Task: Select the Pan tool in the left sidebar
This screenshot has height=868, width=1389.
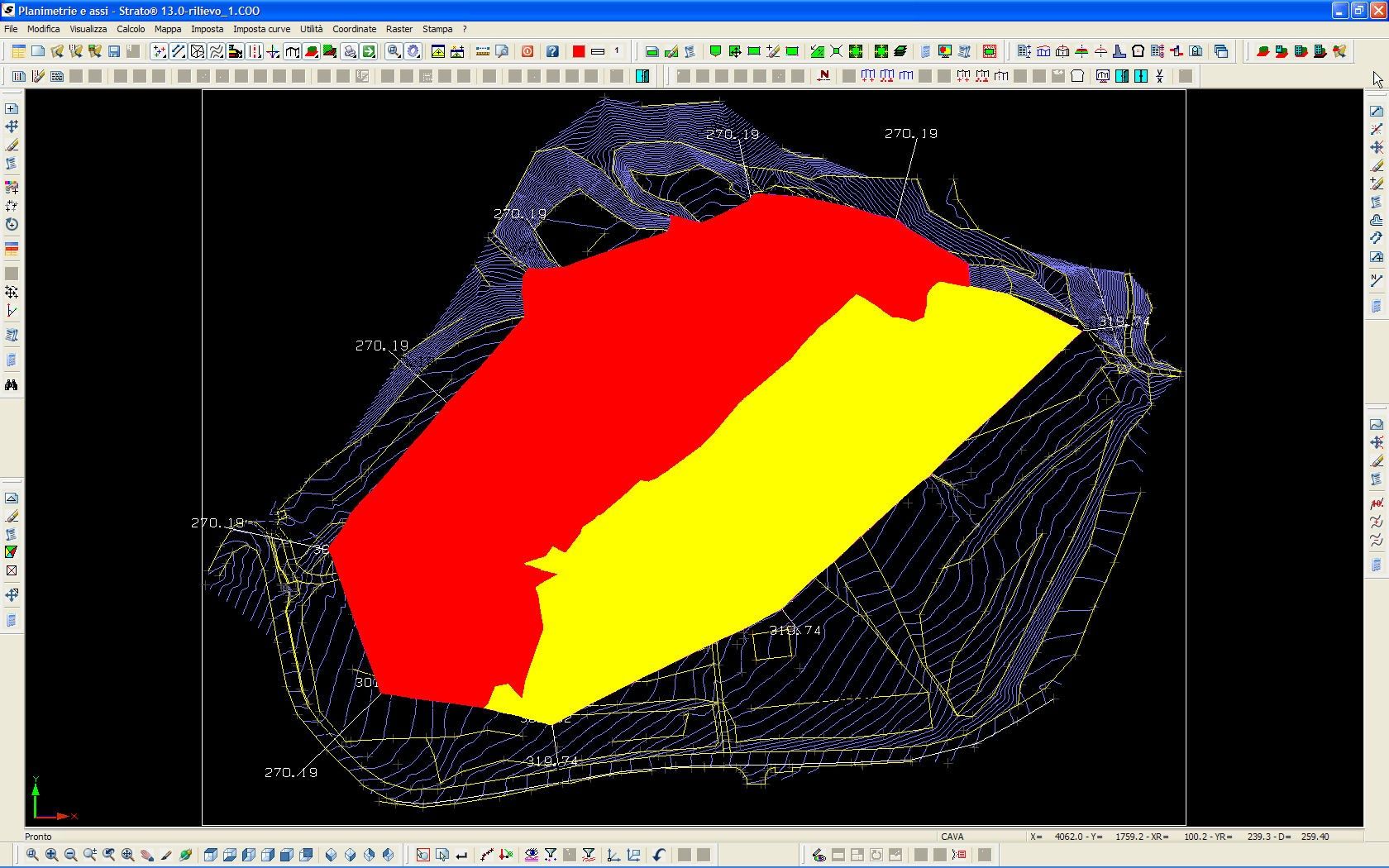Action: pyautogui.click(x=12, y=127)
